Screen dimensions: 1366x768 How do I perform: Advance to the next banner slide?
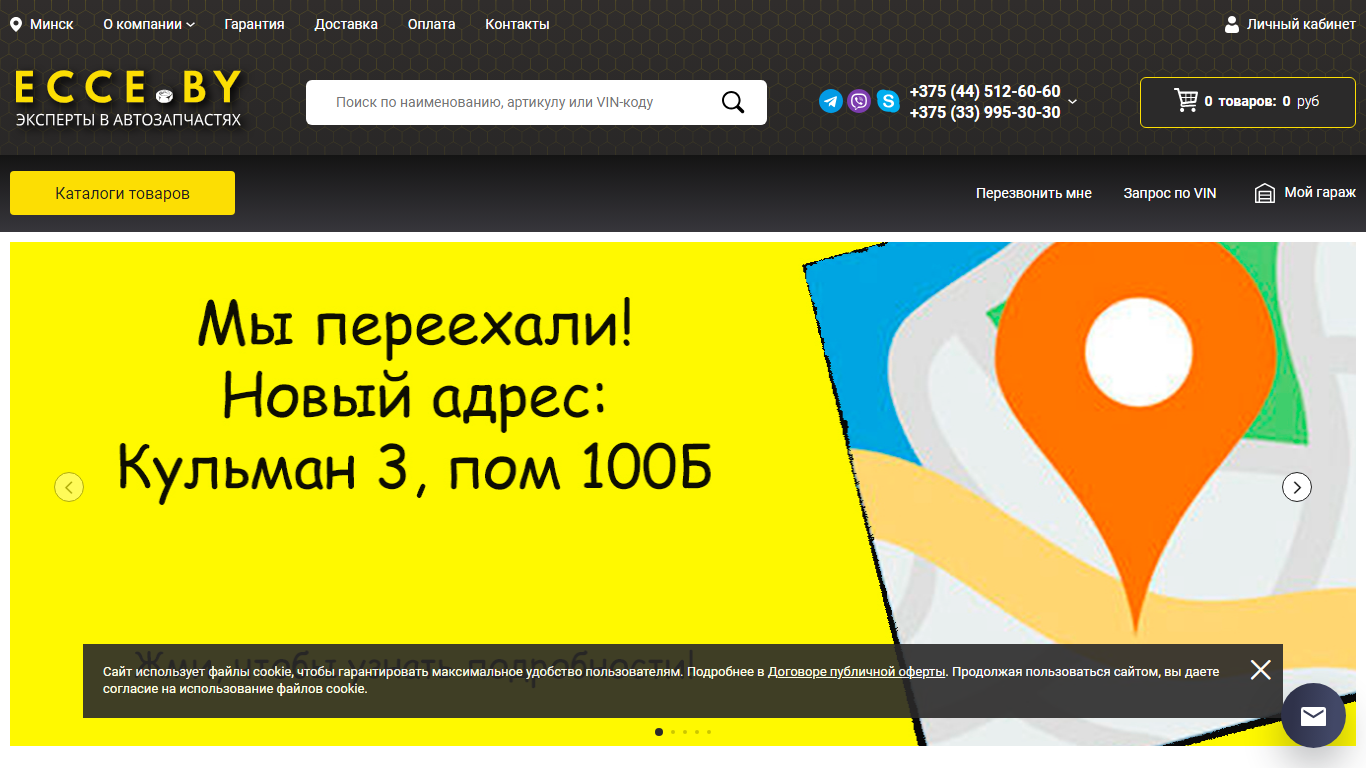pyautogui.click(x=1297, y=487)
